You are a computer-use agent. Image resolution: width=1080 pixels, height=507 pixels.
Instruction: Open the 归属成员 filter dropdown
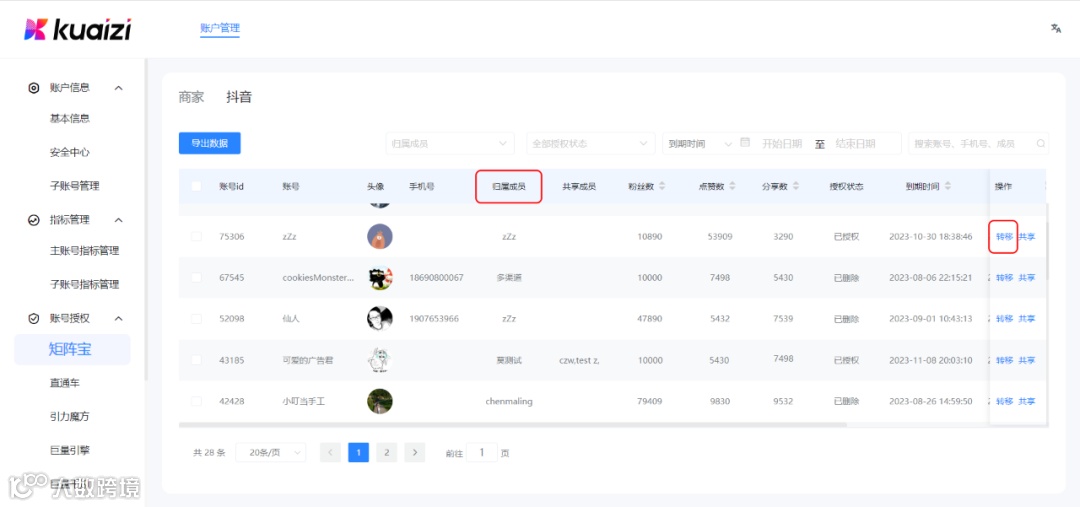tap(450, 143)
